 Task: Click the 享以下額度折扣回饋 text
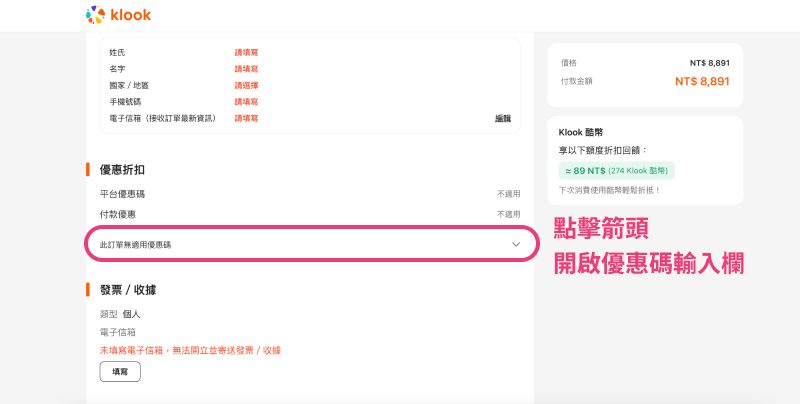tap(603, 150)
